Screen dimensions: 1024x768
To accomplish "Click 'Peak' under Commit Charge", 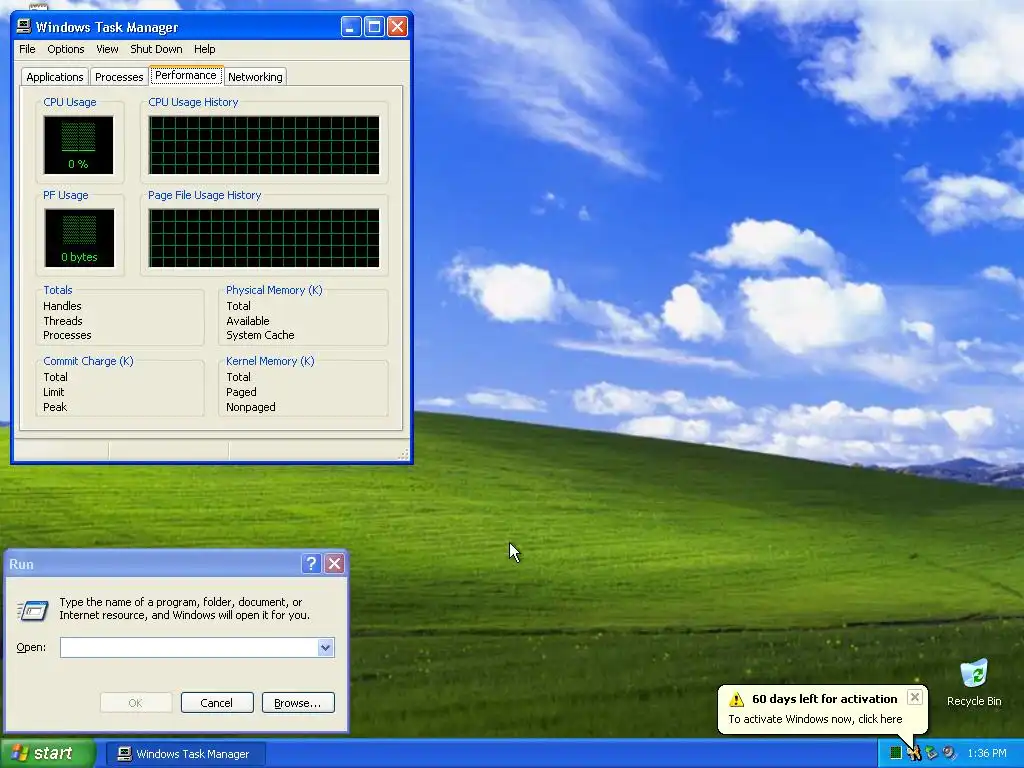I will pyautogui.click(x=55, y=407).
